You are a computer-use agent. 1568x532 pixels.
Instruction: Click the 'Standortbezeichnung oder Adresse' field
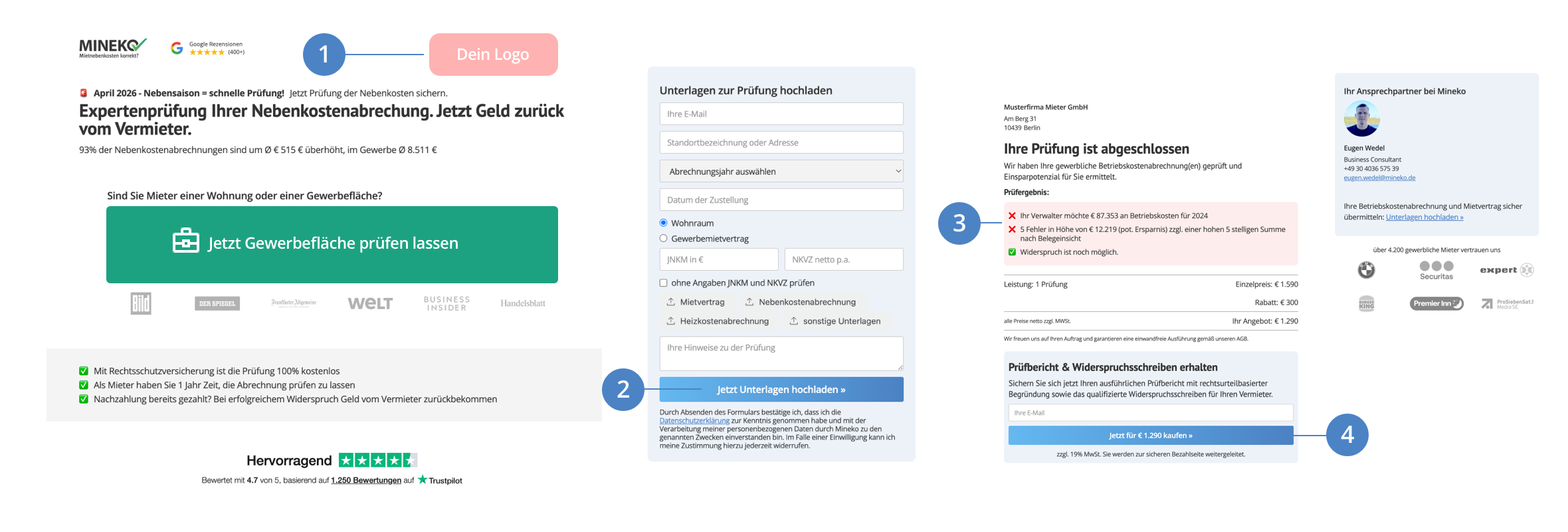click(781, 142)
